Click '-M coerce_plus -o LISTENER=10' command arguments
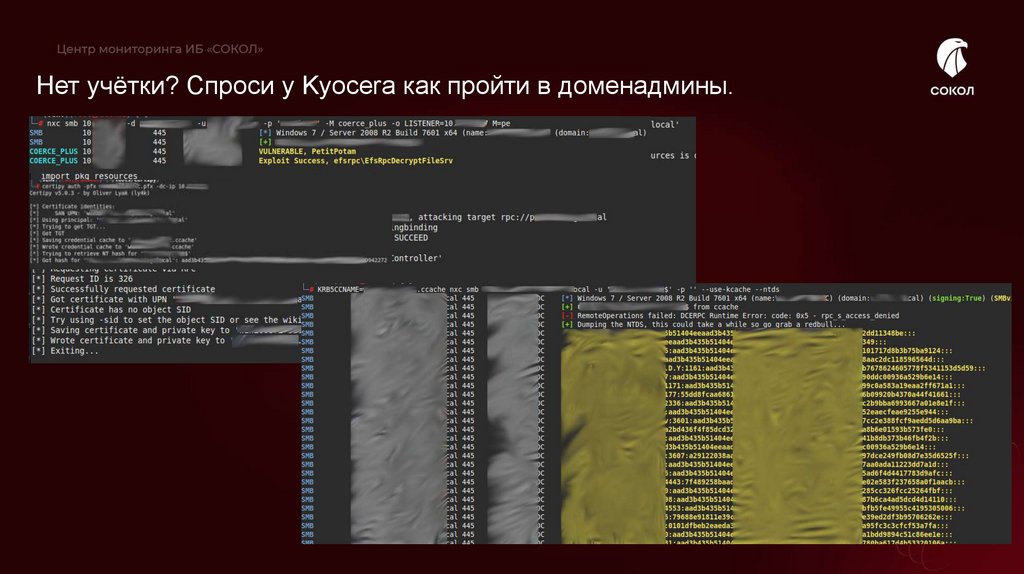This screenshot has height=574, width=1024. tap(389, 123)
